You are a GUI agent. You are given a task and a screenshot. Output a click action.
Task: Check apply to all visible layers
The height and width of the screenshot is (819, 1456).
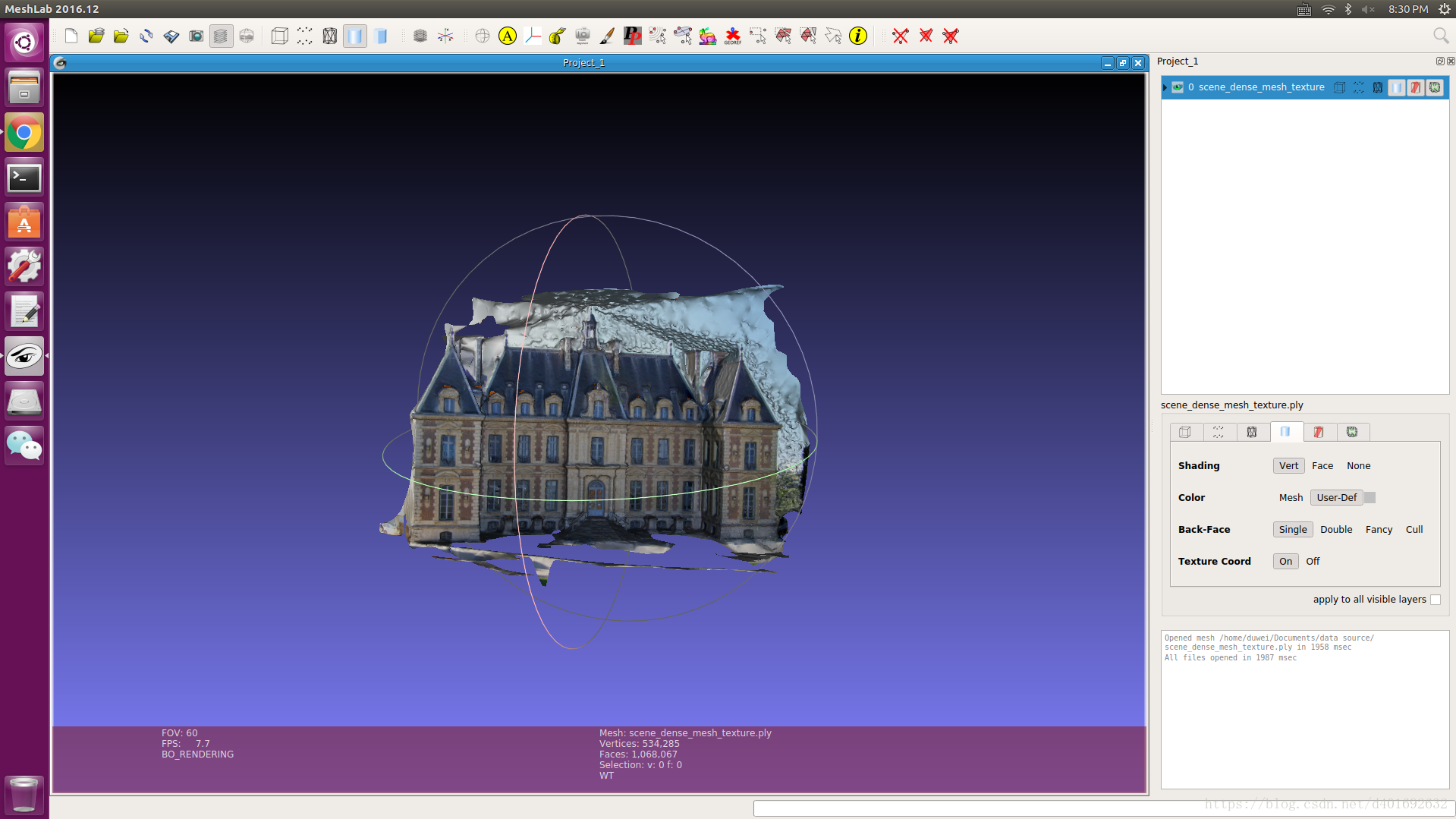(1436, 600)
